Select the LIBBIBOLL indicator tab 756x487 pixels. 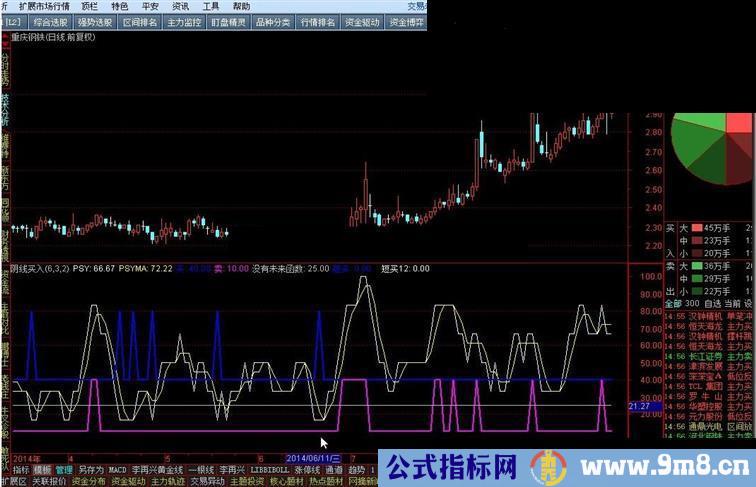[x=269, y=468]
